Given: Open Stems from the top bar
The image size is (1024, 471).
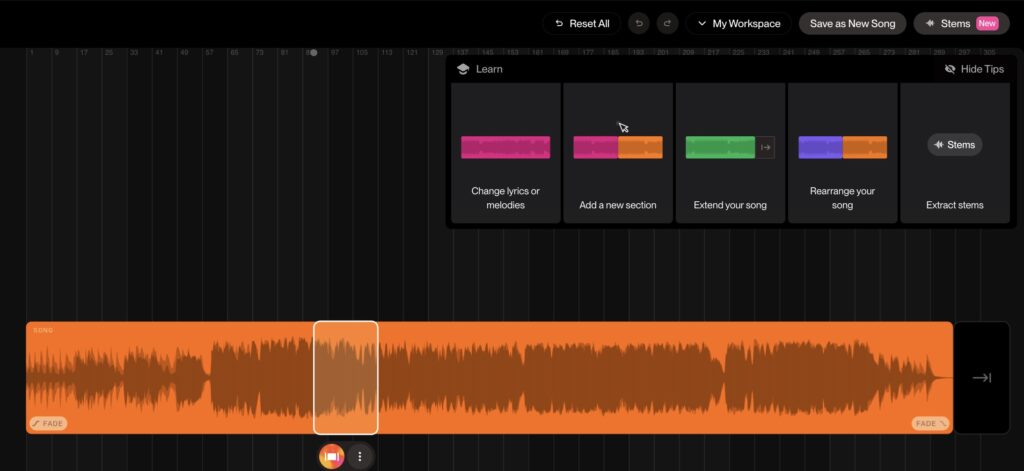Looking at the screenshot, I should pos(961,24).
